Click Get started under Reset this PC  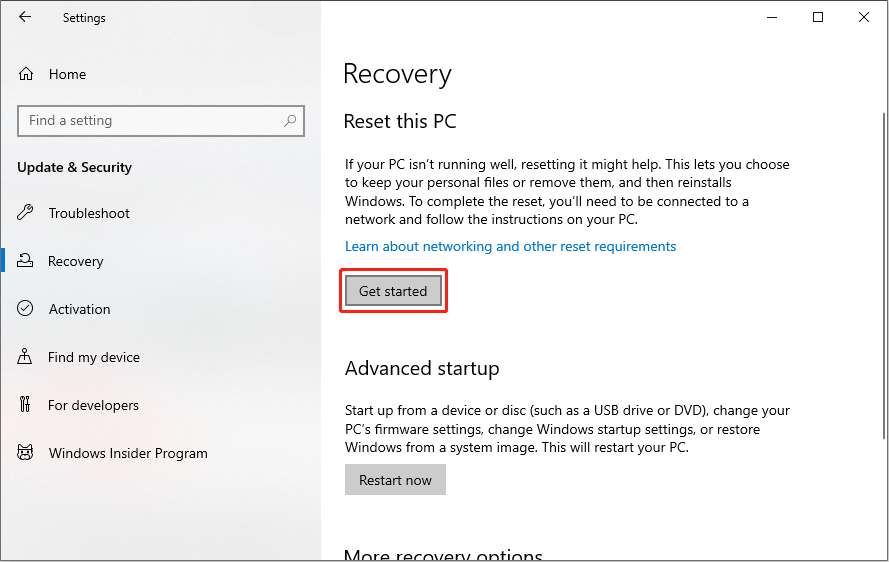[393, 291]
